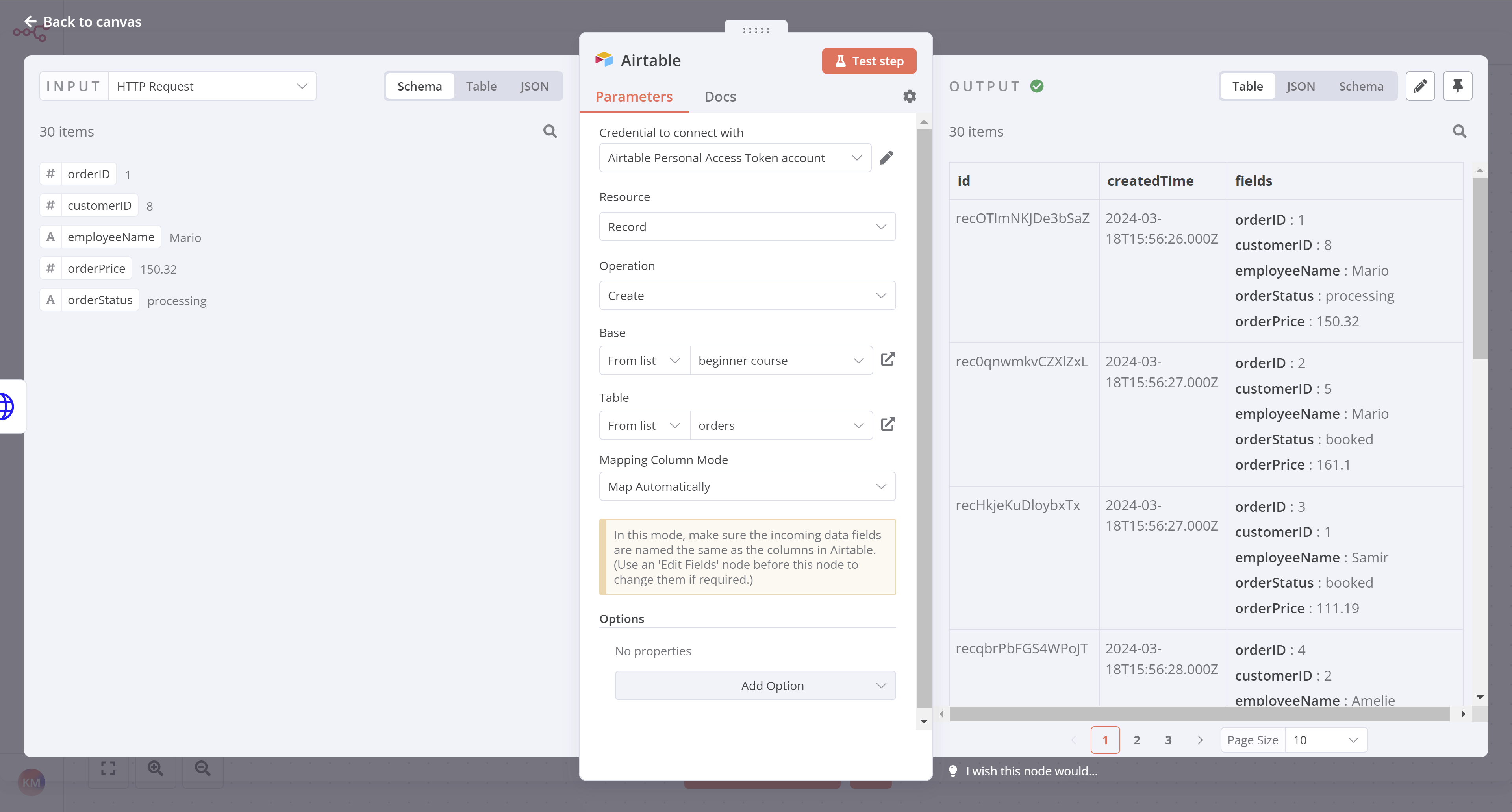Open the orders table externally
Viewport: 1512px width, 812px height.
click(x=888, y=424)
